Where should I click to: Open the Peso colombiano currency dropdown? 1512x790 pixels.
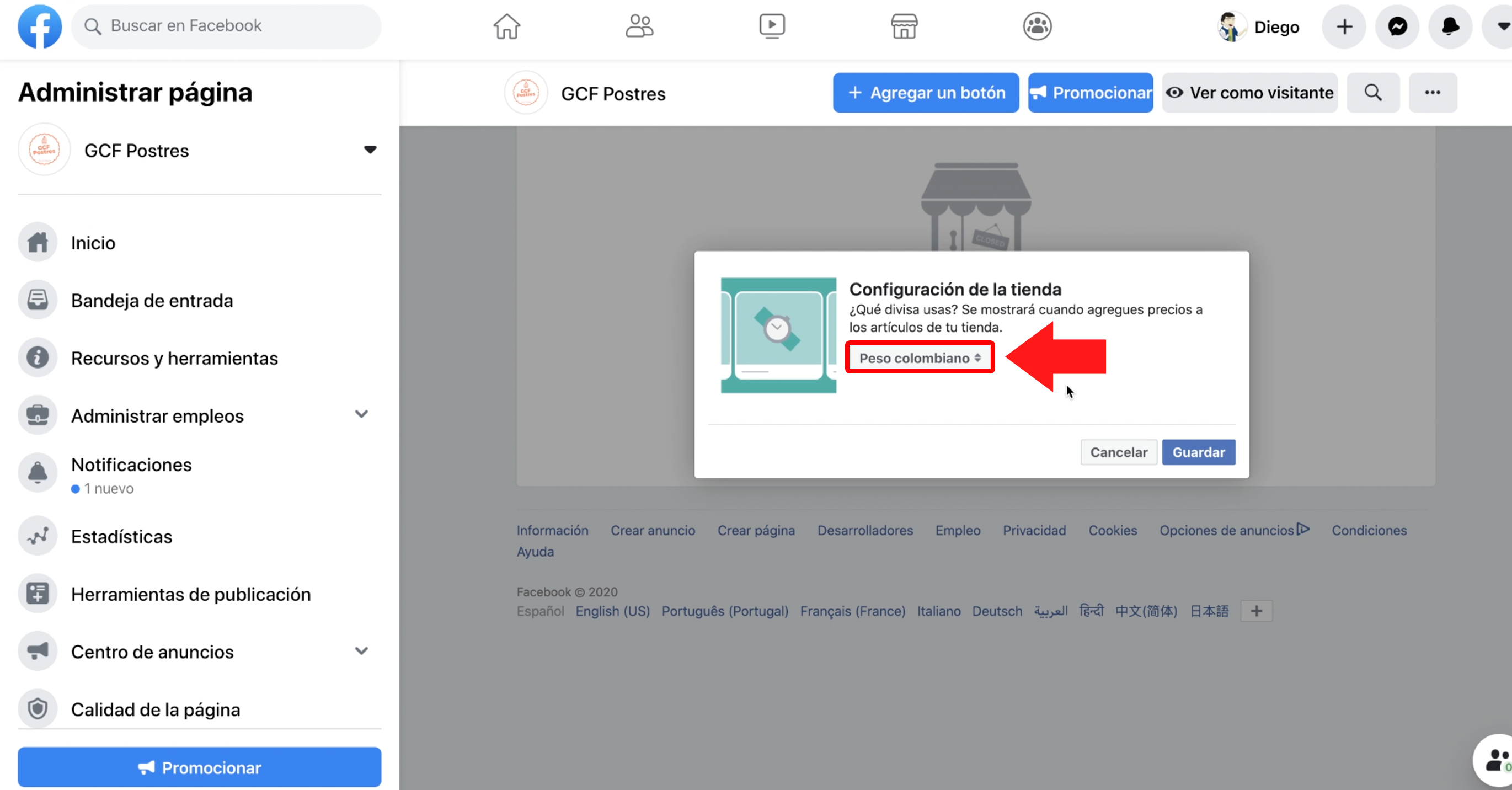(920, 357)
